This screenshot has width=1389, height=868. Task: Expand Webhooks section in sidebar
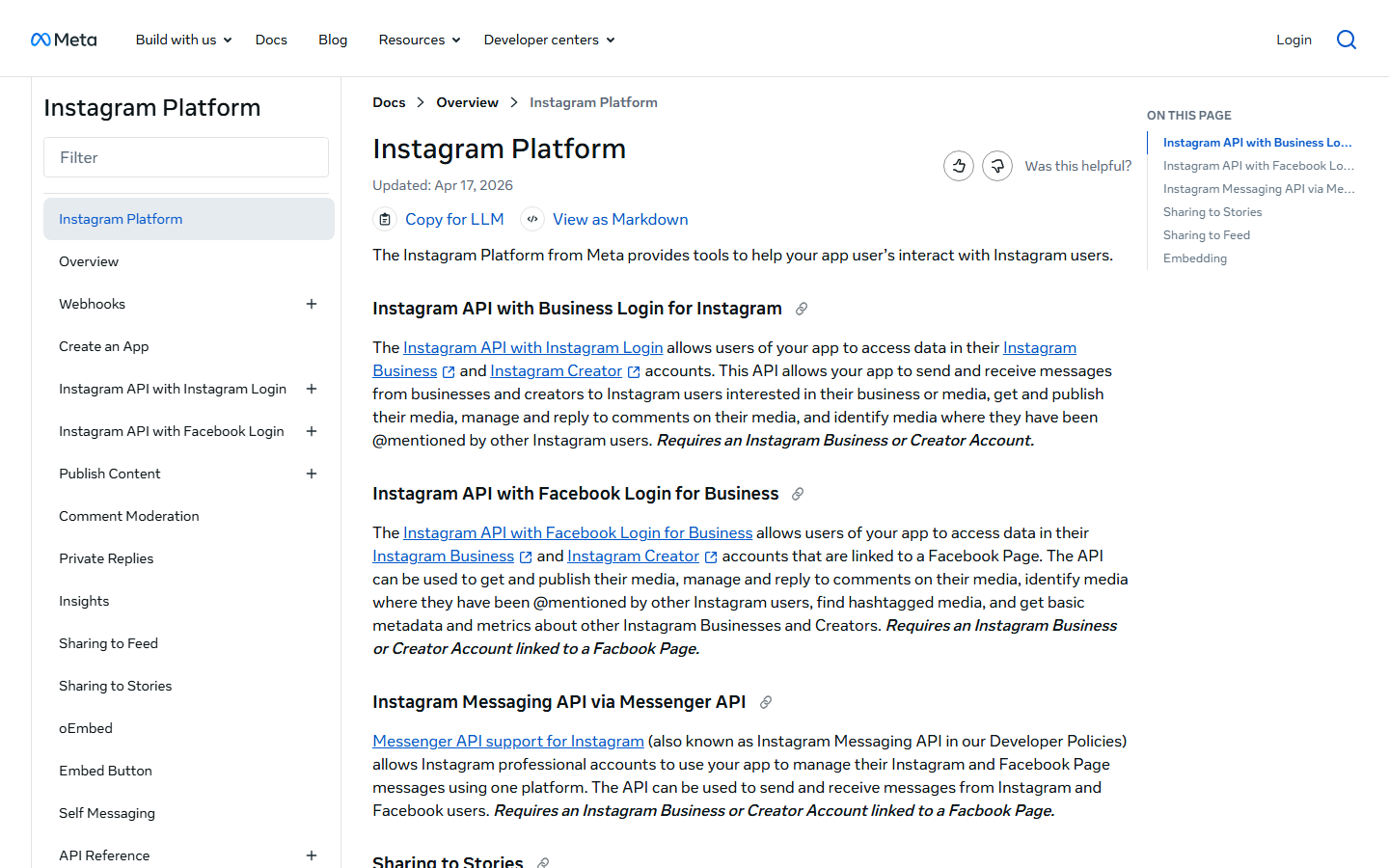312,304
